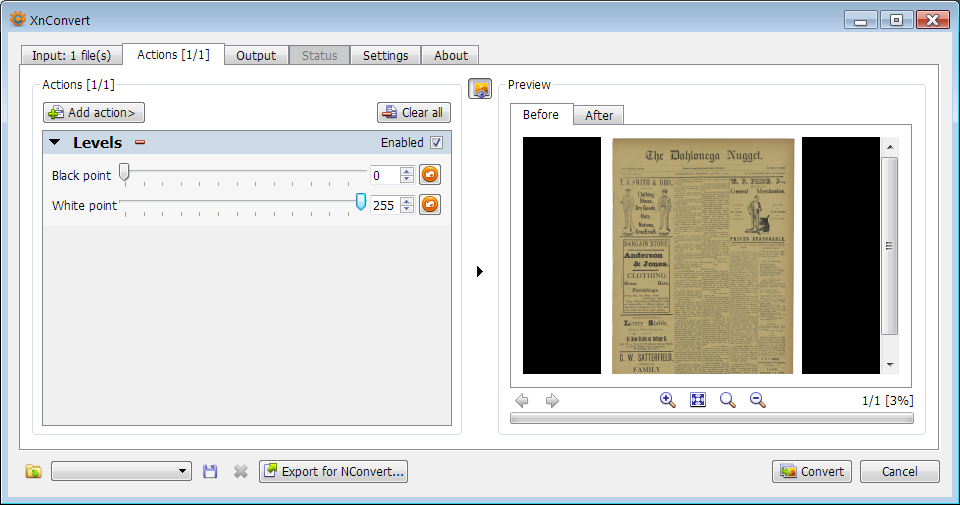Click the newspaper preview thumbnail
Screen dimensions: 960x505
pyautogui.click(x=703, y=255)
